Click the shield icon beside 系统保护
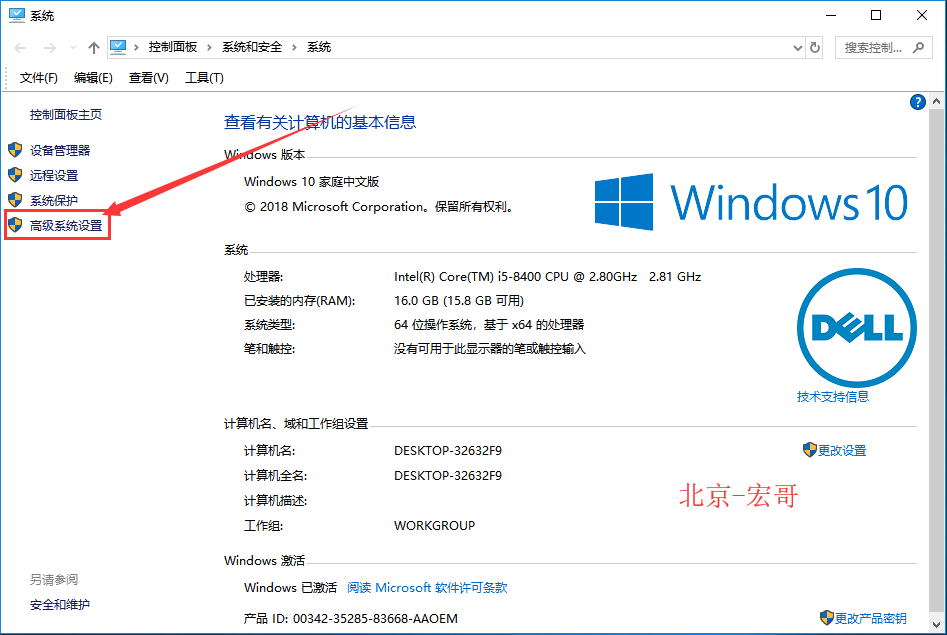Viewport: 947px width, 635px height. point(15,200)
